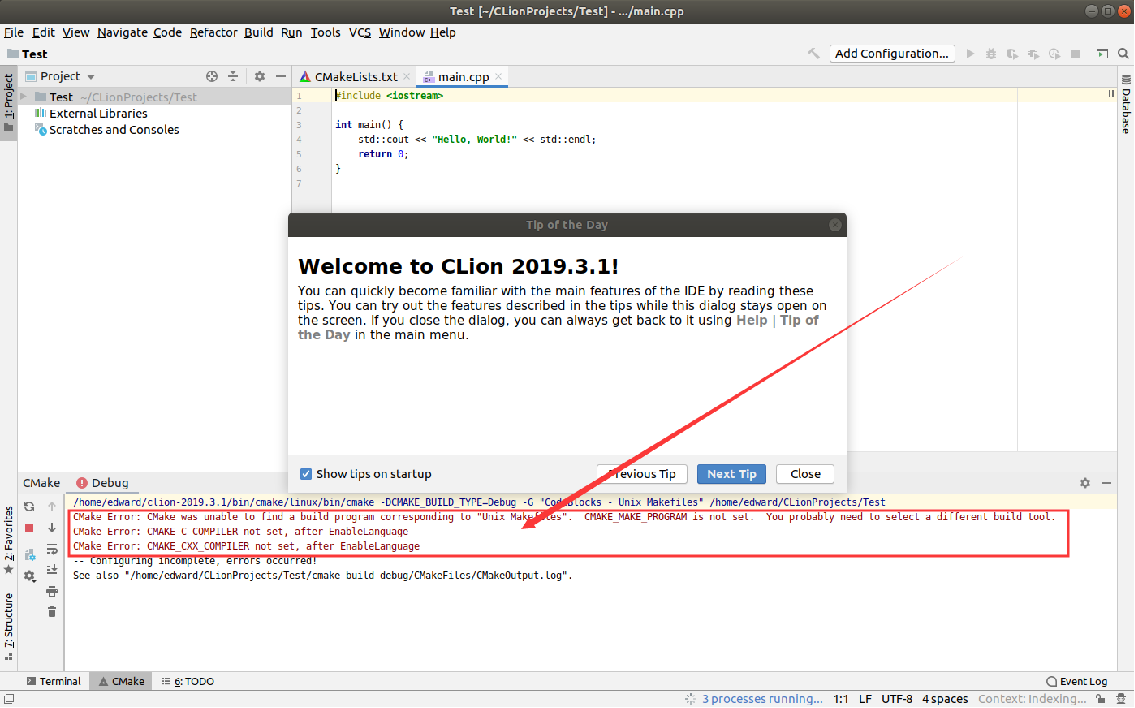
Task: Close the Tip of the Day dialog X
Action: click(x=835, y=225)
